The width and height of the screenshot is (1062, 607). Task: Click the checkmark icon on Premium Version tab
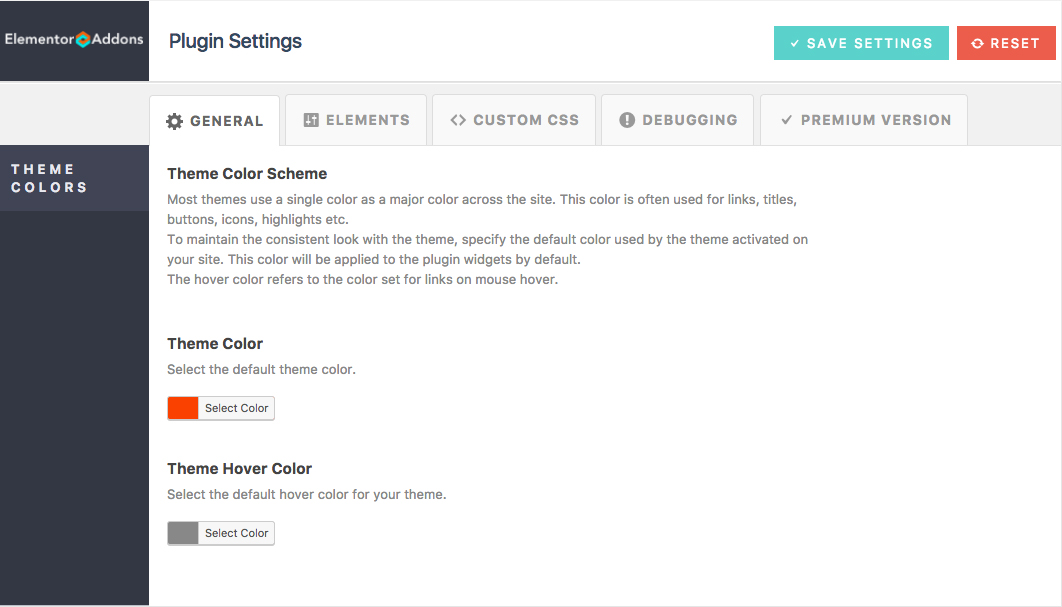click(786, 120)
